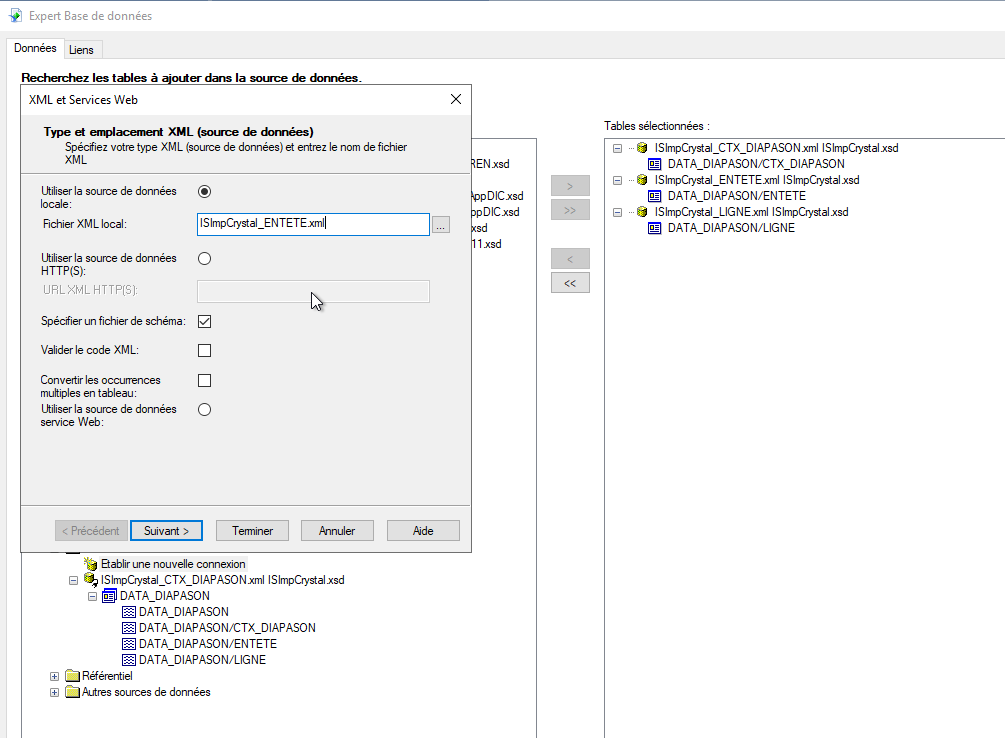Uncheck 'Spécifier un fichier de schéma'
Screen dimensions: 1005x738
(205, 321)
